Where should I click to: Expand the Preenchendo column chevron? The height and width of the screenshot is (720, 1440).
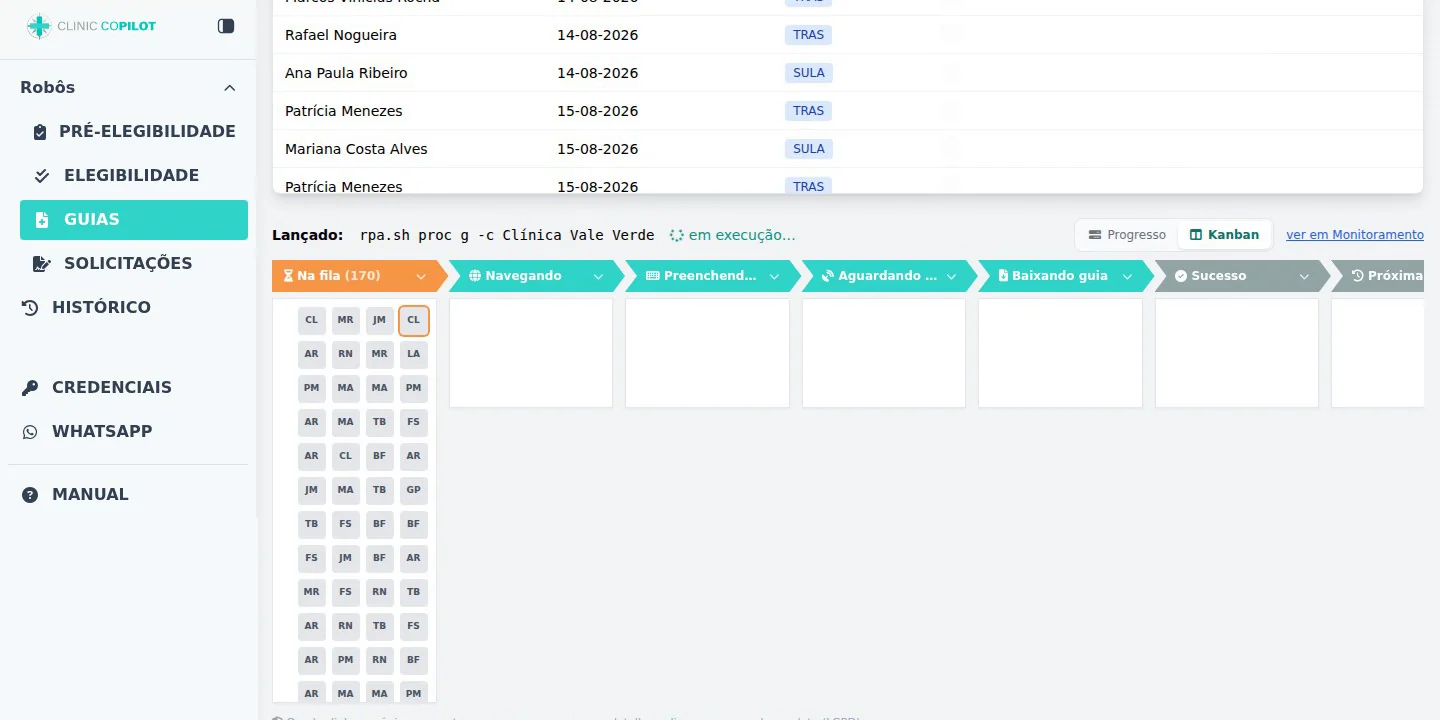click(x=774, y=277)
